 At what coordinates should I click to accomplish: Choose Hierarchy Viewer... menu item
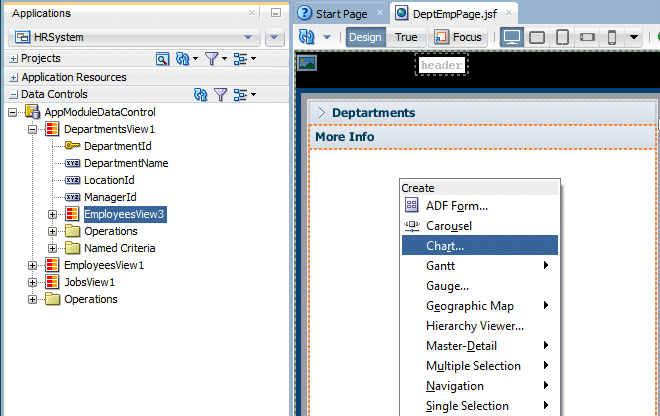(x=480, y=326)
